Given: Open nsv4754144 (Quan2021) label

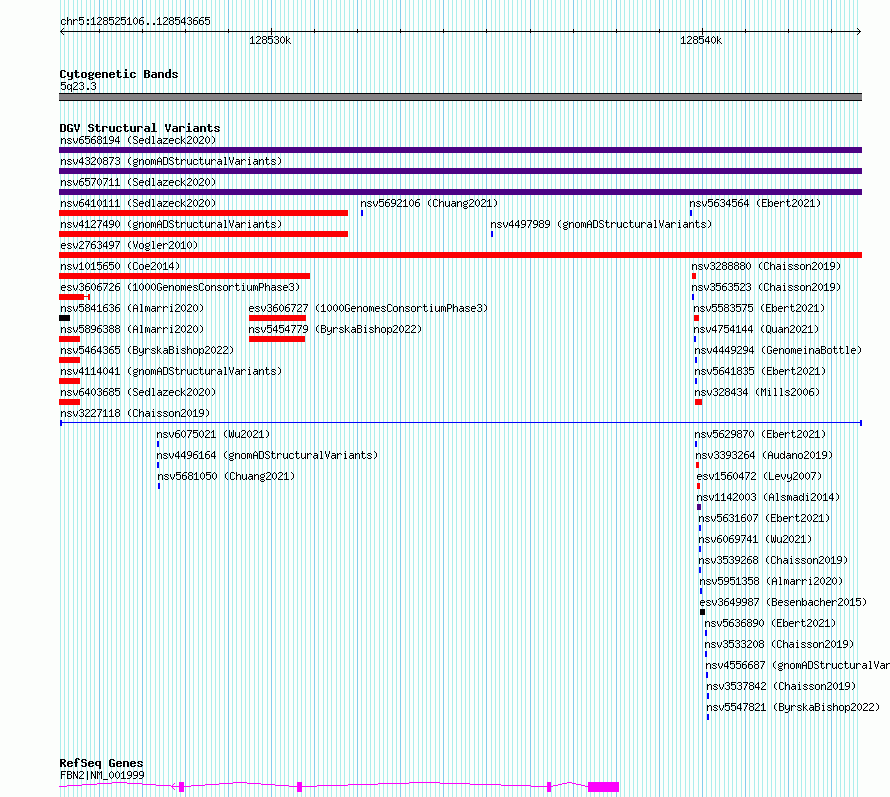Looking at the screenshot, I should click(757, 329).
